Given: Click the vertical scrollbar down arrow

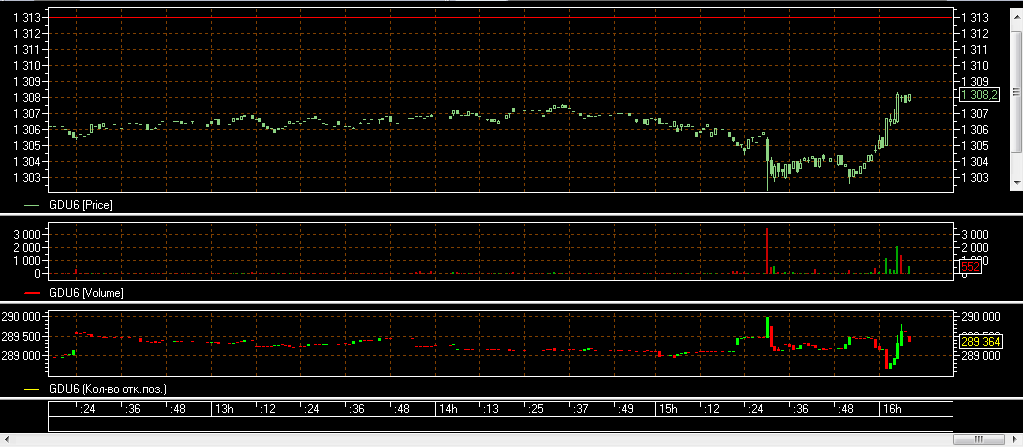Looking at the screenshot, I should [x=1016, y=183].
